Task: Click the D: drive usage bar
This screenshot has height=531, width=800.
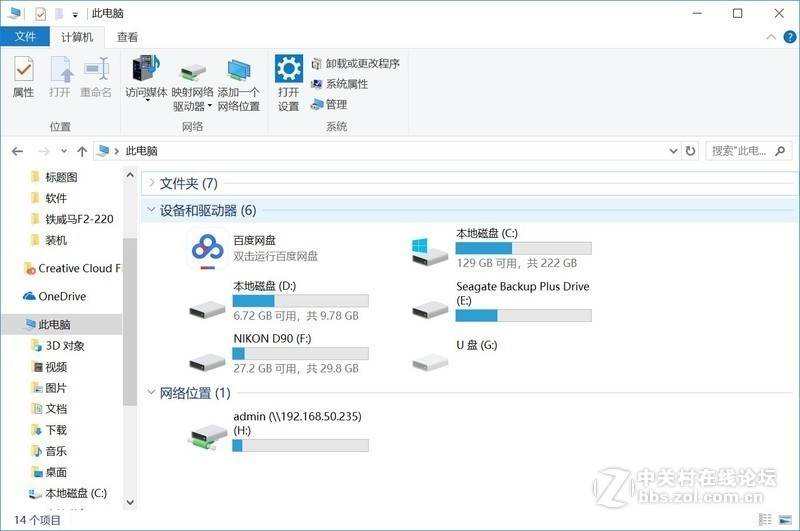Action: pyautogui.click(x=301, y=301)
